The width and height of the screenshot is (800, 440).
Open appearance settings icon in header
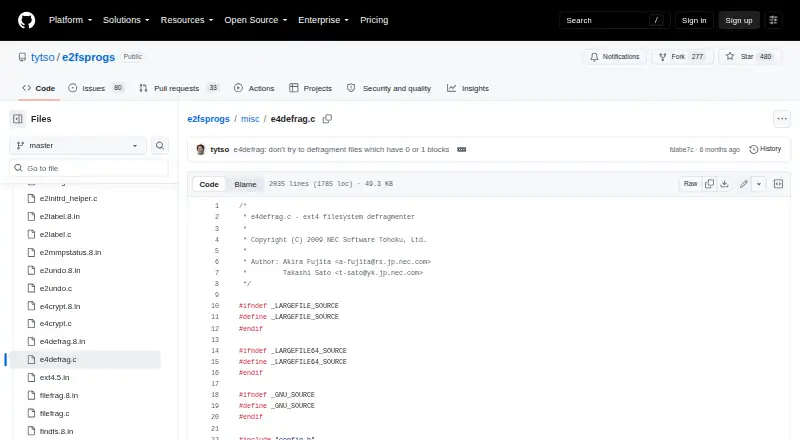click(773, 20)
